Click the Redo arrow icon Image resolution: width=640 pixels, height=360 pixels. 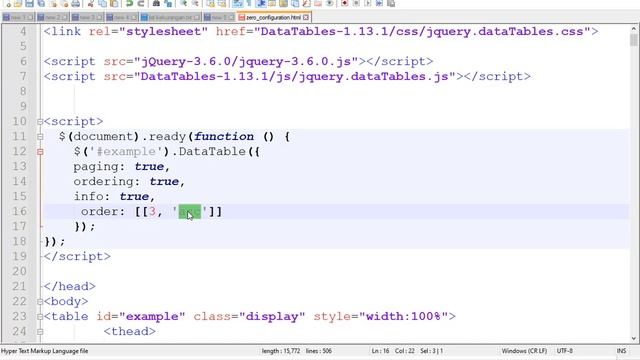point(141,4)
